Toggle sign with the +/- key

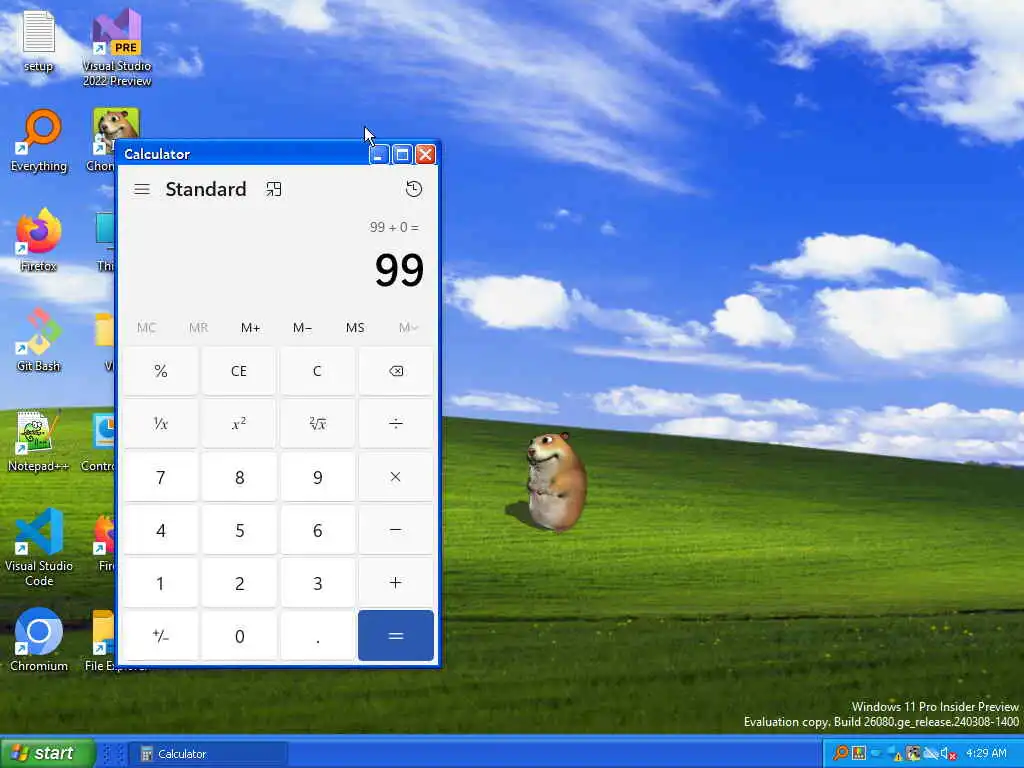[161, 635]
